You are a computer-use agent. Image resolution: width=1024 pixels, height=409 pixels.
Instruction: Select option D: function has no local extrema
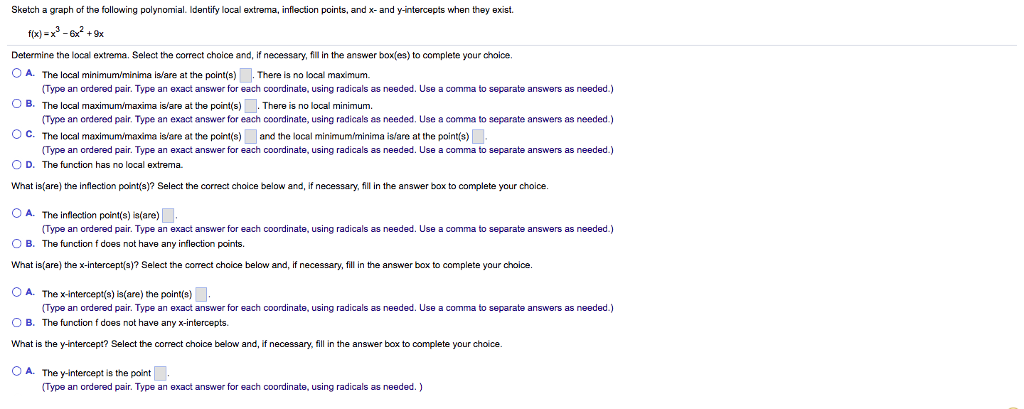[x=18, y=164]
